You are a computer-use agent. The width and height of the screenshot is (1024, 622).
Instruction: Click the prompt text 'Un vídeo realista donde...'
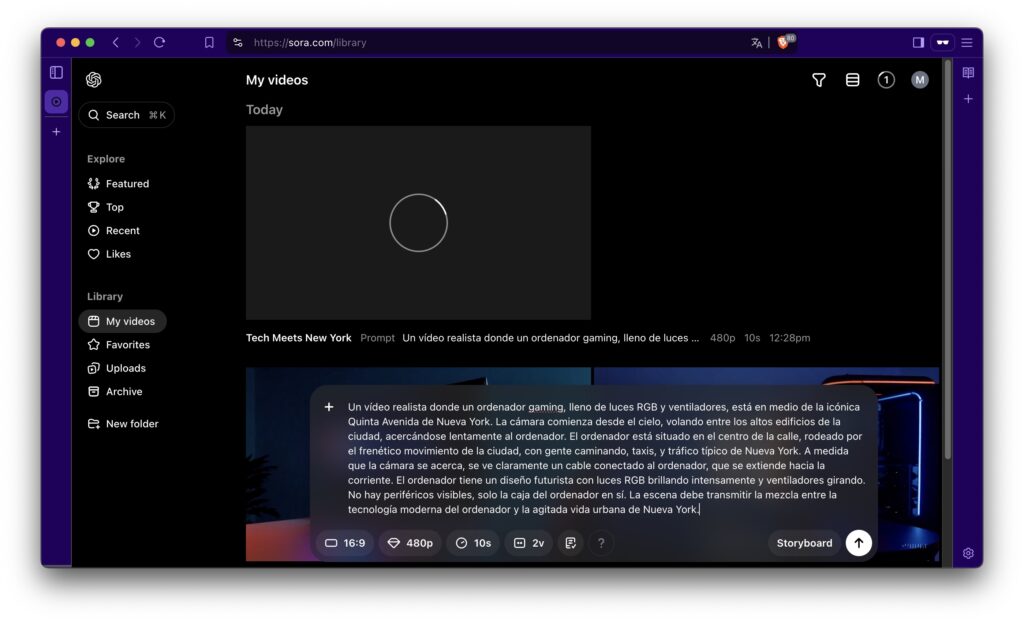click(x=551, y=338)
